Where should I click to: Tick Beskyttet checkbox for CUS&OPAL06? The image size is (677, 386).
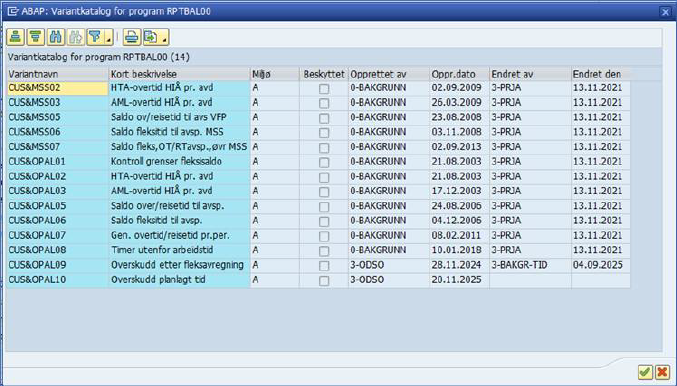(324, 221)
